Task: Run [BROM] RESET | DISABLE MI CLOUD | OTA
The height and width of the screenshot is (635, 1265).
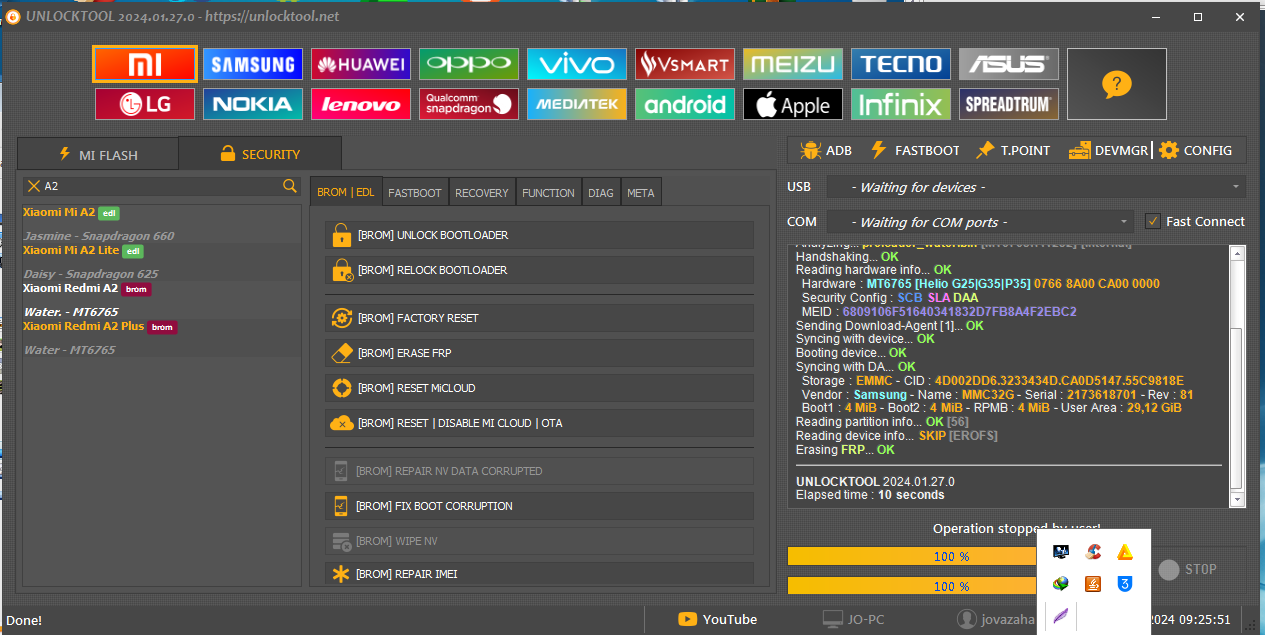Action: (539, 423)
